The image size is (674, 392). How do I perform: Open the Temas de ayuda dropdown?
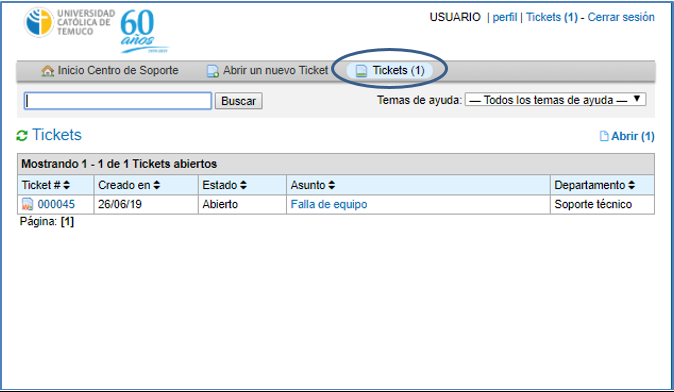[x=555, y=100]
